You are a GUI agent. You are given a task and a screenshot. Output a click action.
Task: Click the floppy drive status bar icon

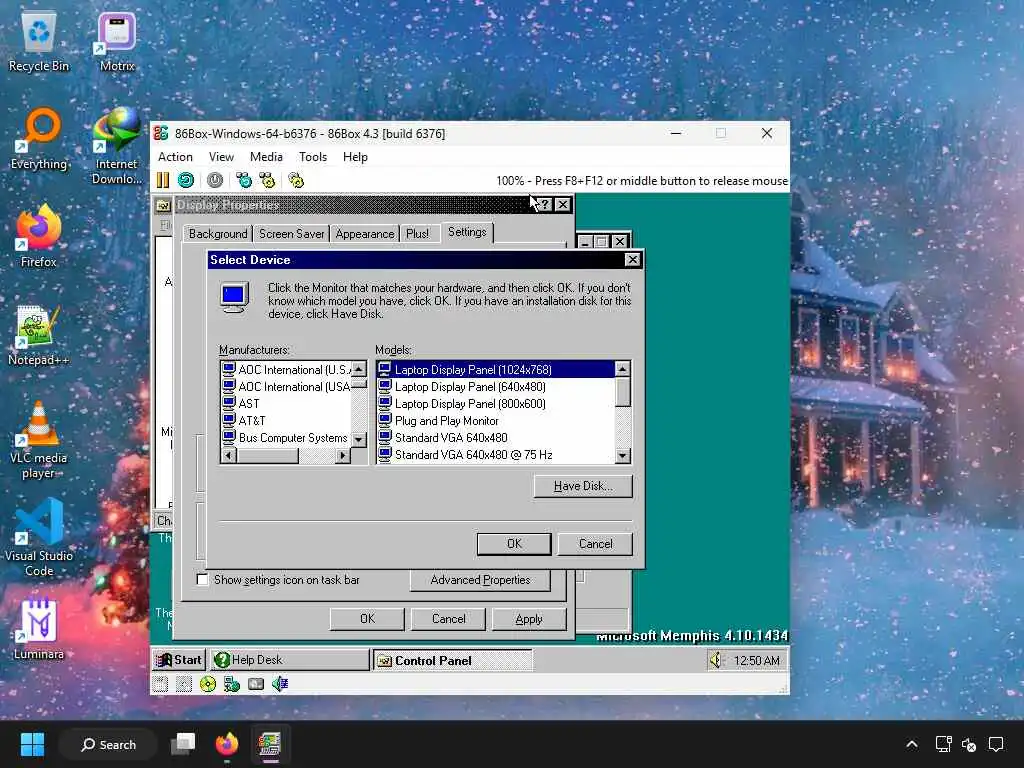pyautogui.click(x=161, y=684)
